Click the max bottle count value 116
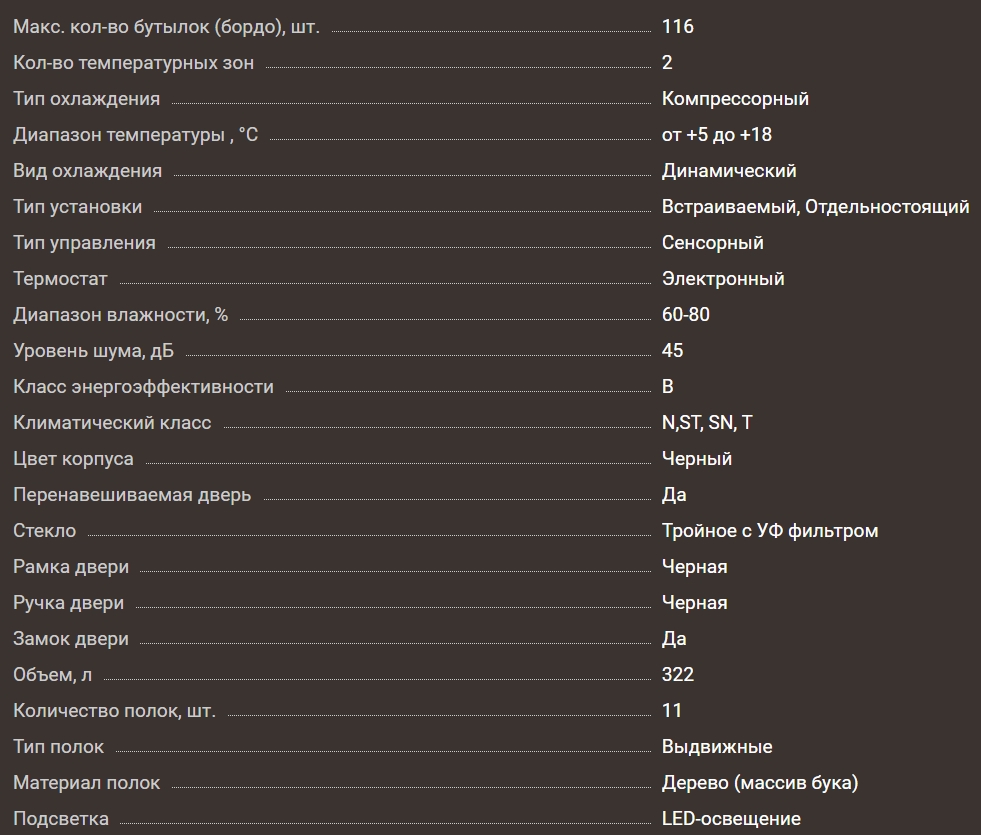This screenshot has height=835, width=981. point(678,27)
